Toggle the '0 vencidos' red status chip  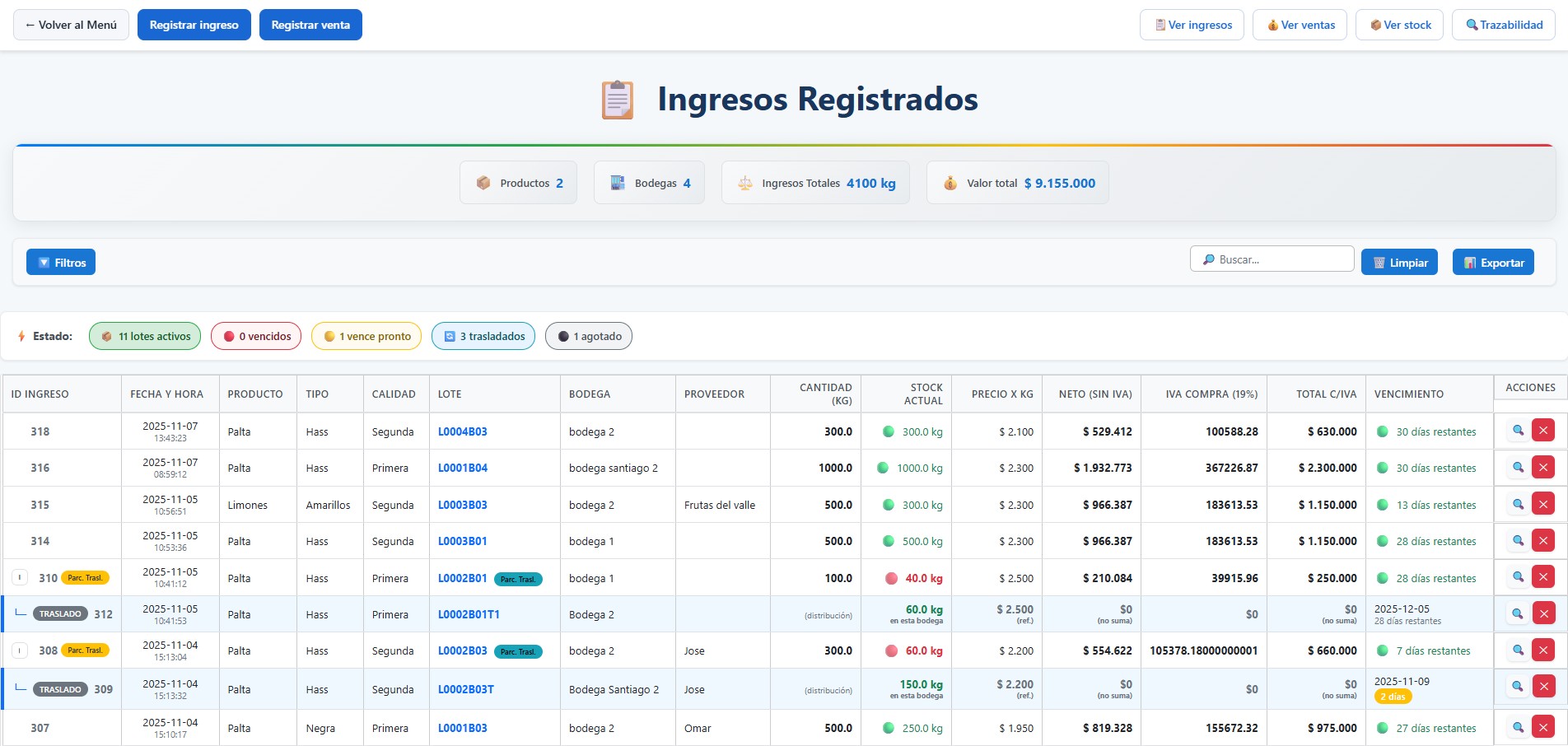pyautogui.click(x=256, y=336)
